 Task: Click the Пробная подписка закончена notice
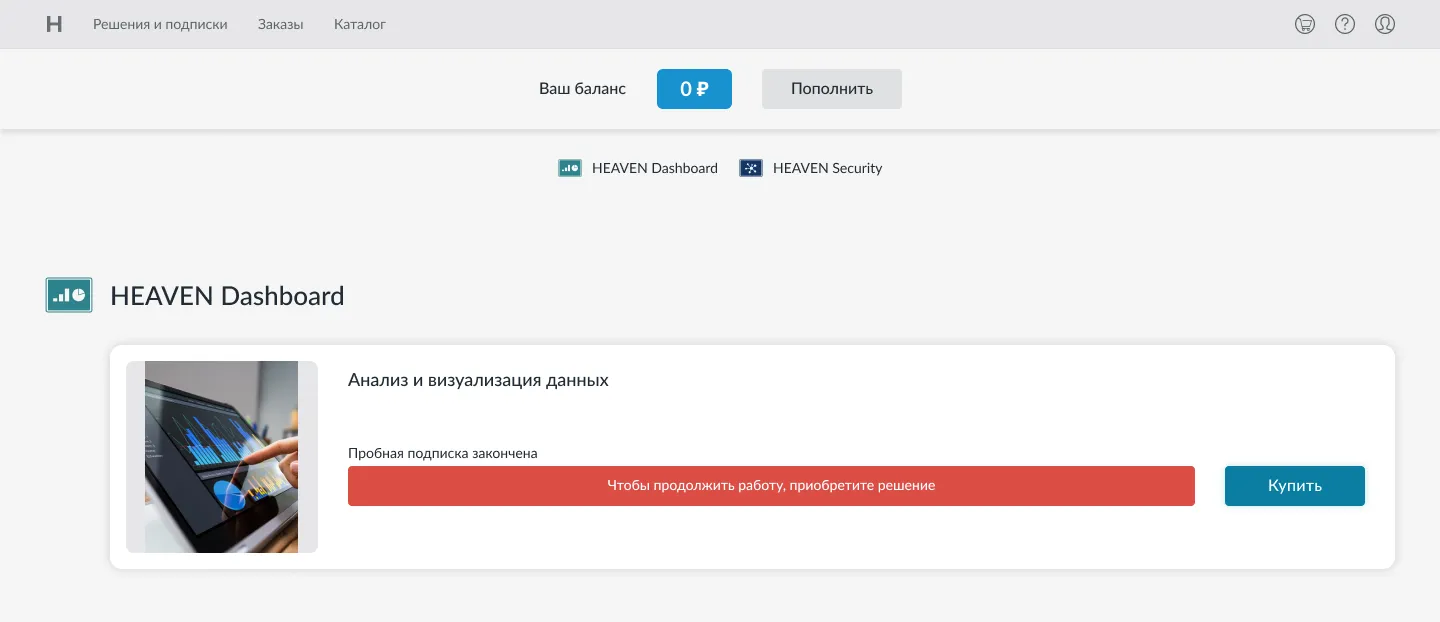tap(442, 453)
